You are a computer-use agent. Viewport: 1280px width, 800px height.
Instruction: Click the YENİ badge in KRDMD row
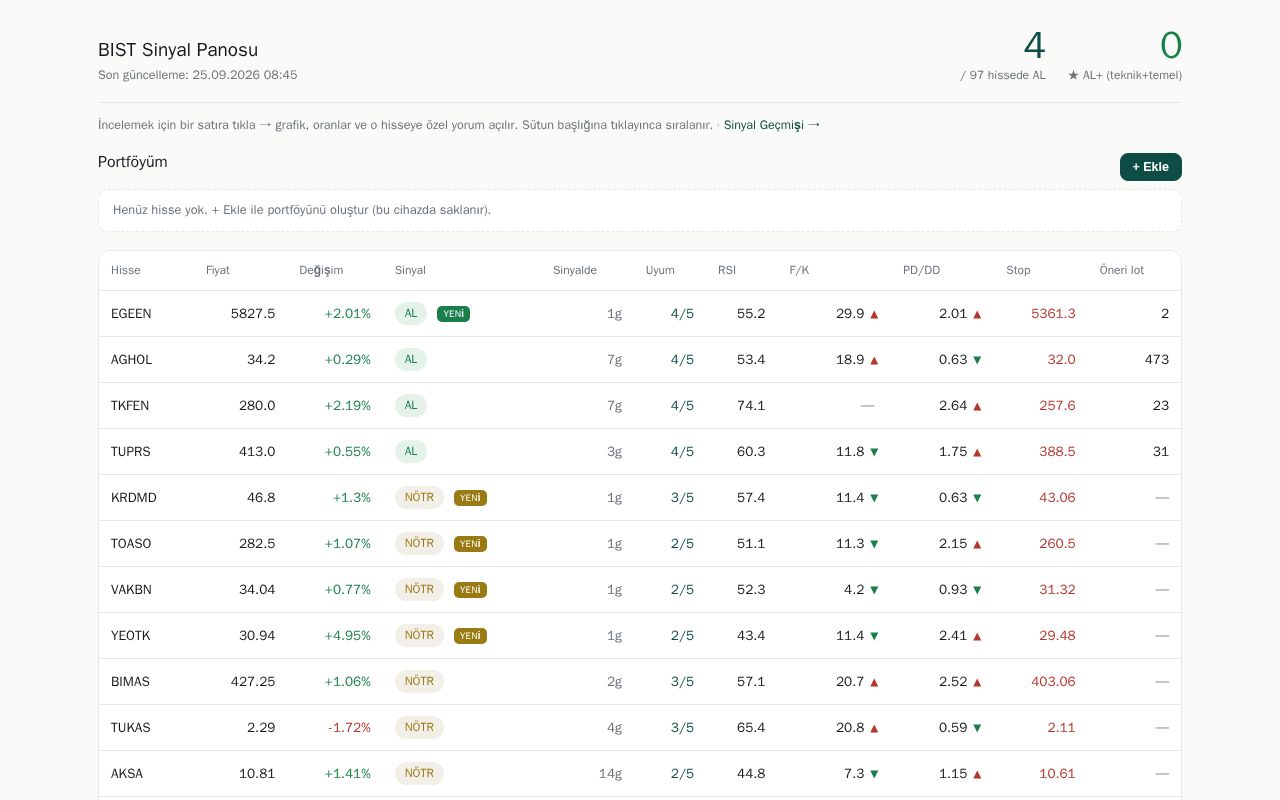[x=470, y=498]
